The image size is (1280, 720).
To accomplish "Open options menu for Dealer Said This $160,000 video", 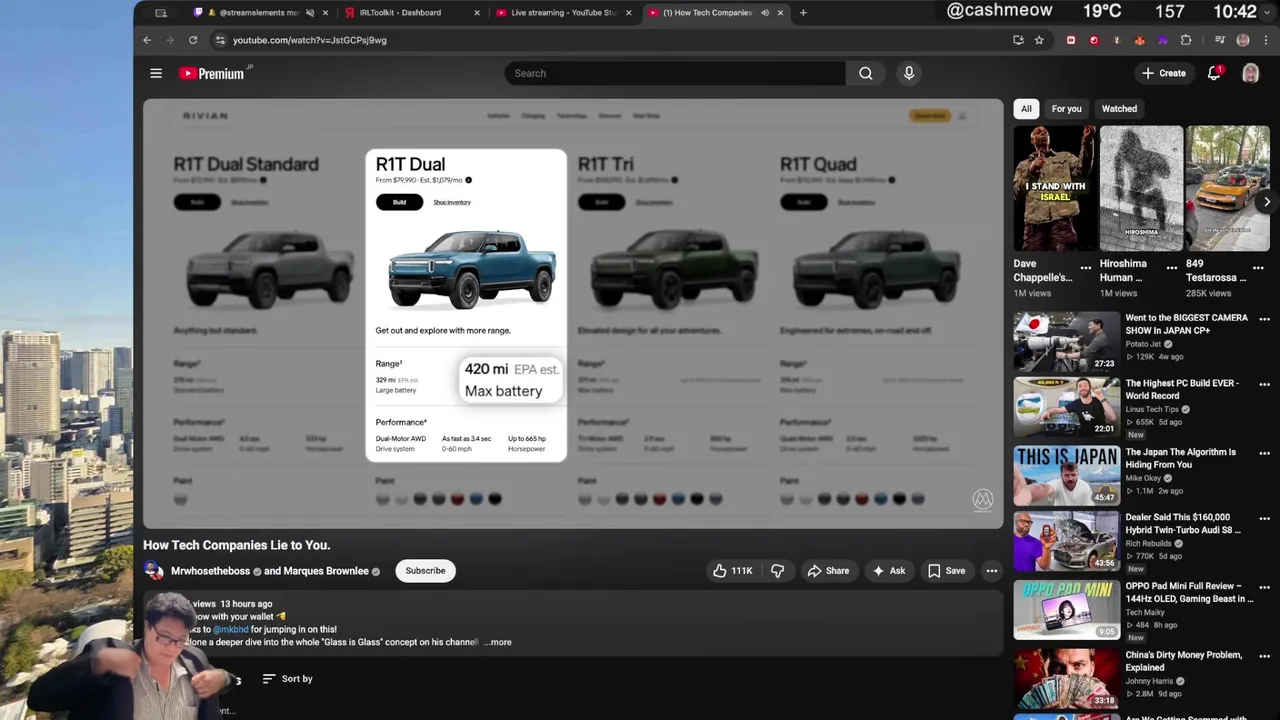I will click(1264, 519).
